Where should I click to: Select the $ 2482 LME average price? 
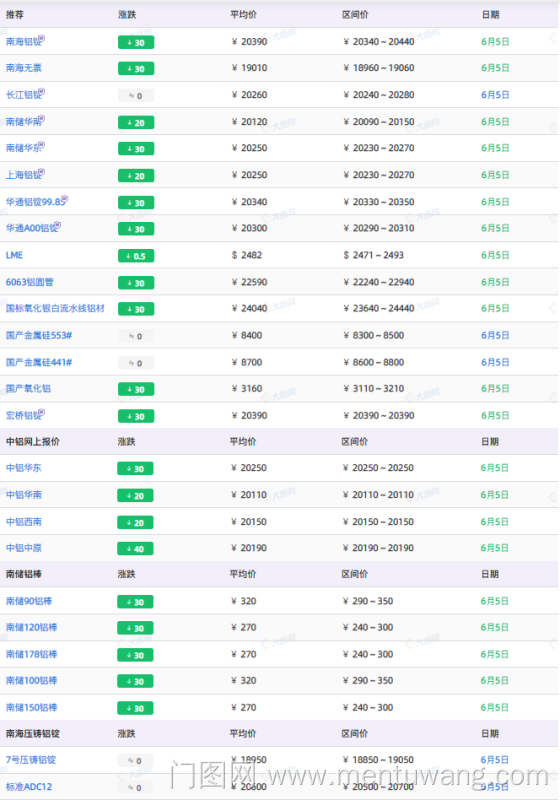[247, 255]
